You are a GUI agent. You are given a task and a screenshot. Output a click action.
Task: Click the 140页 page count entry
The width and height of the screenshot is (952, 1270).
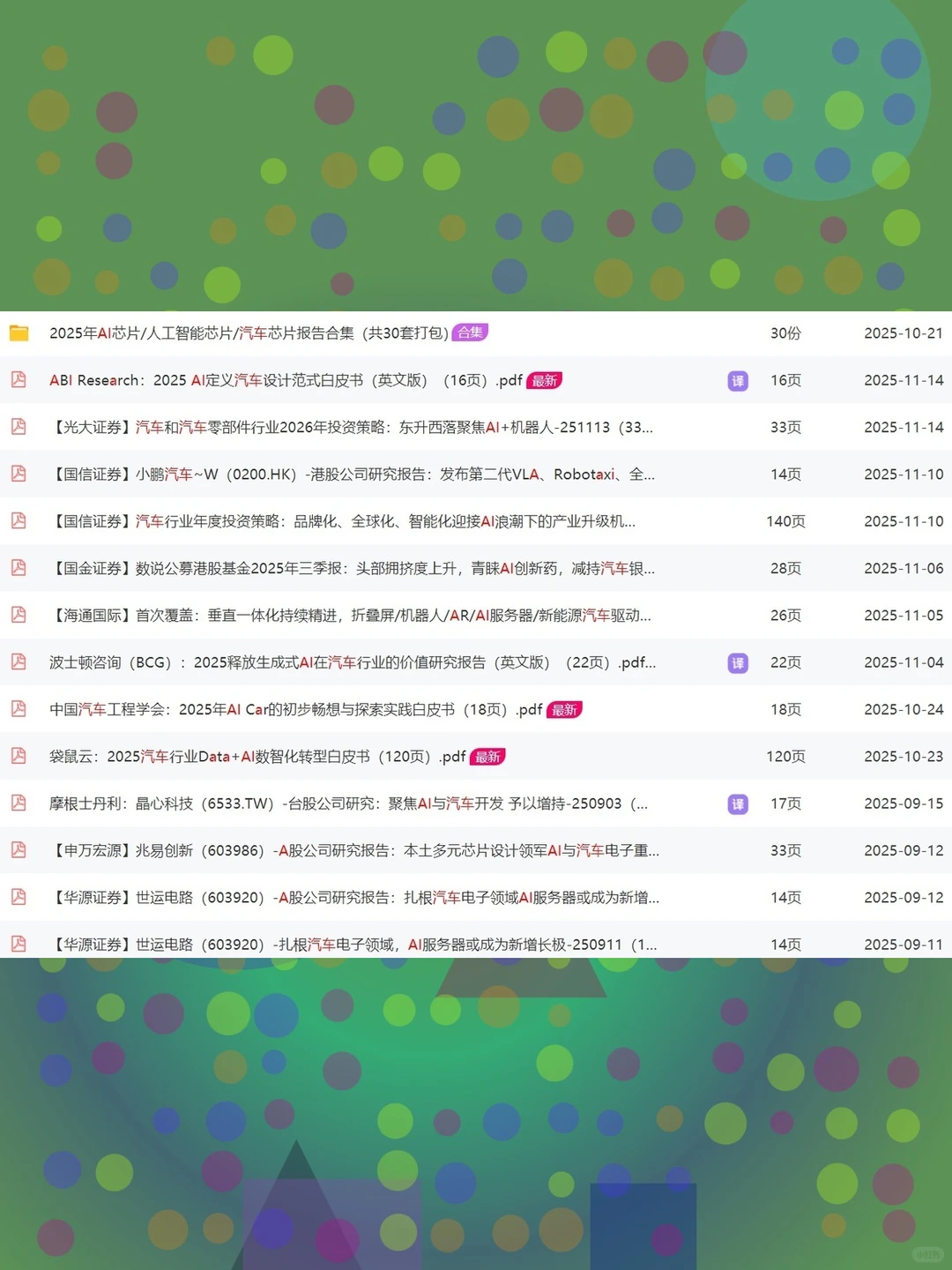click(x=785, y=521)
